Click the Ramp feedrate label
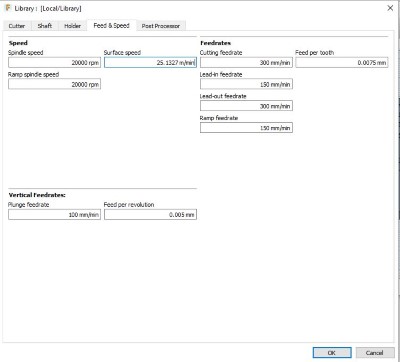Screen dimensions: 400x362 pyautogui.click(x=219, y=118)
